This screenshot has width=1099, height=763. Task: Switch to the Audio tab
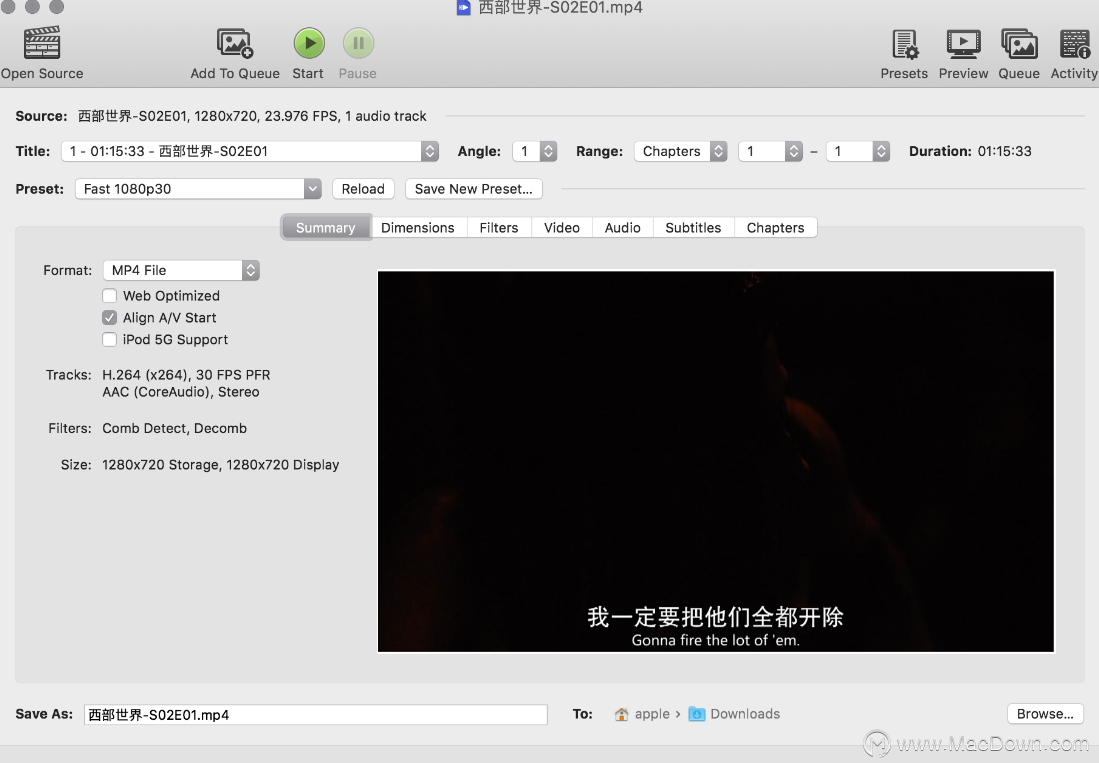coord(623,228)
